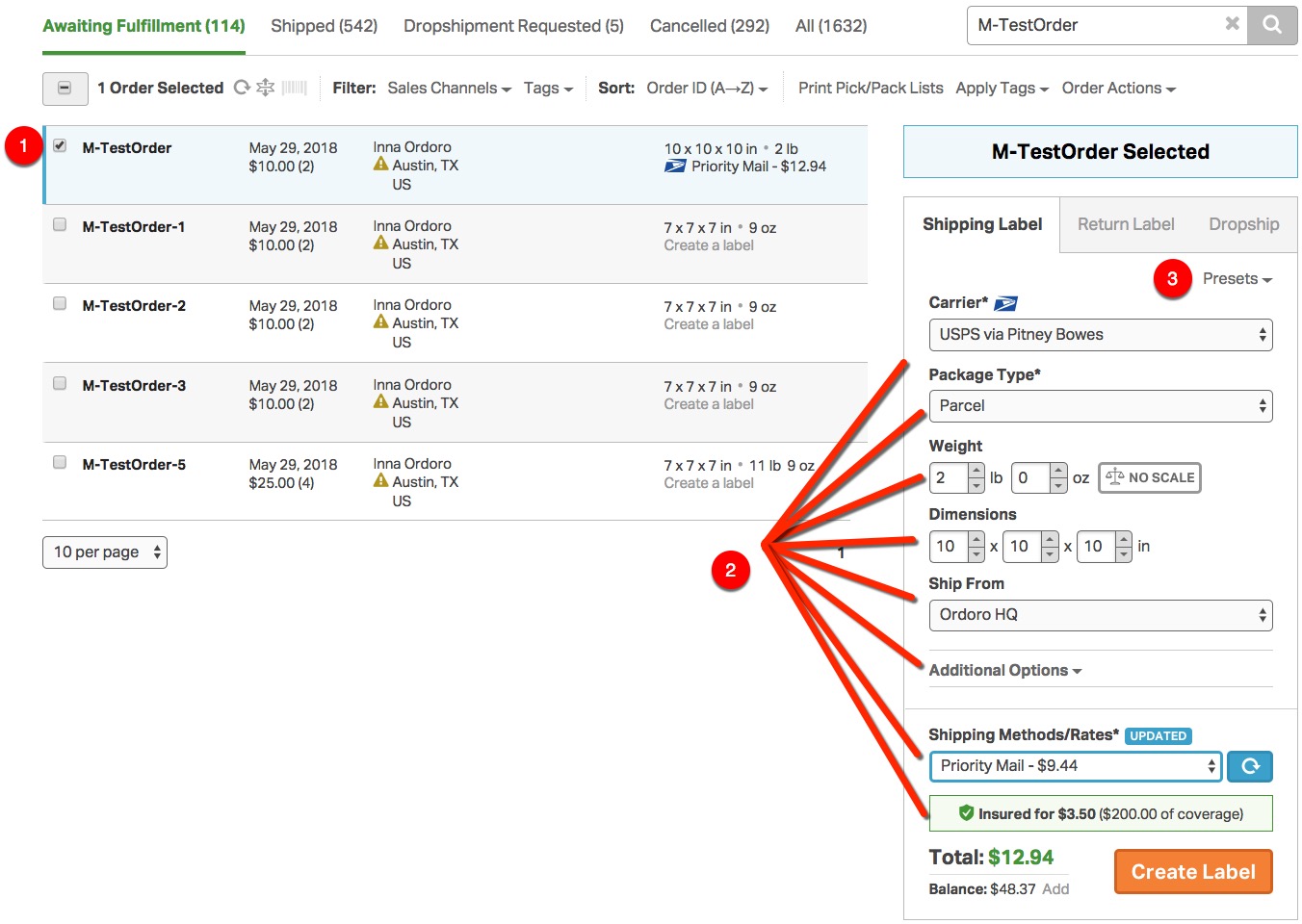The width and height of the screenshot is (1302, 924).
Task: Refresh the shipping rates with the blue button
Action: pyautogui.click(x=1250, y=766)
